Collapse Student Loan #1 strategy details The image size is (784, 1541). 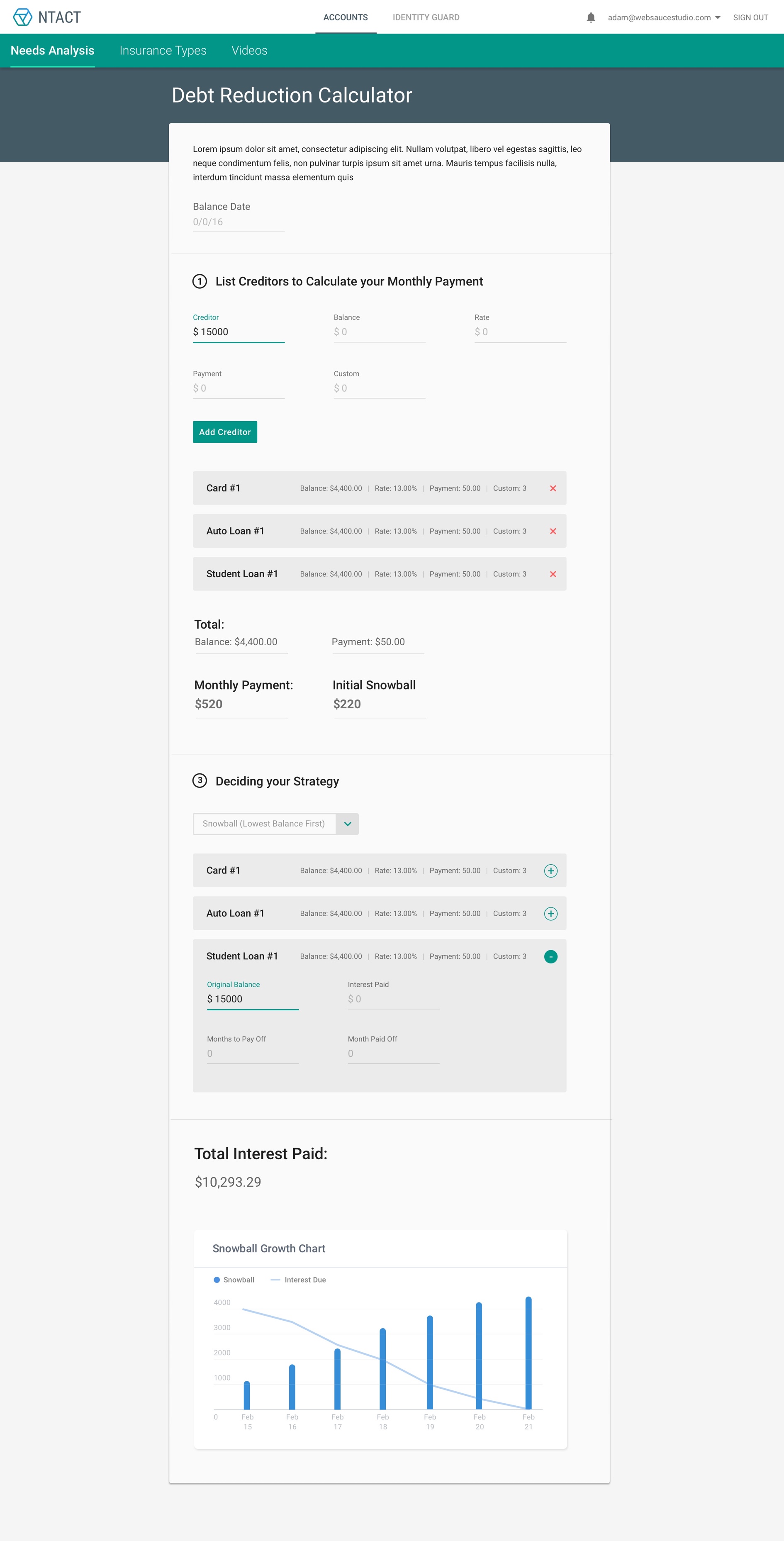click(x=551, y=956)
